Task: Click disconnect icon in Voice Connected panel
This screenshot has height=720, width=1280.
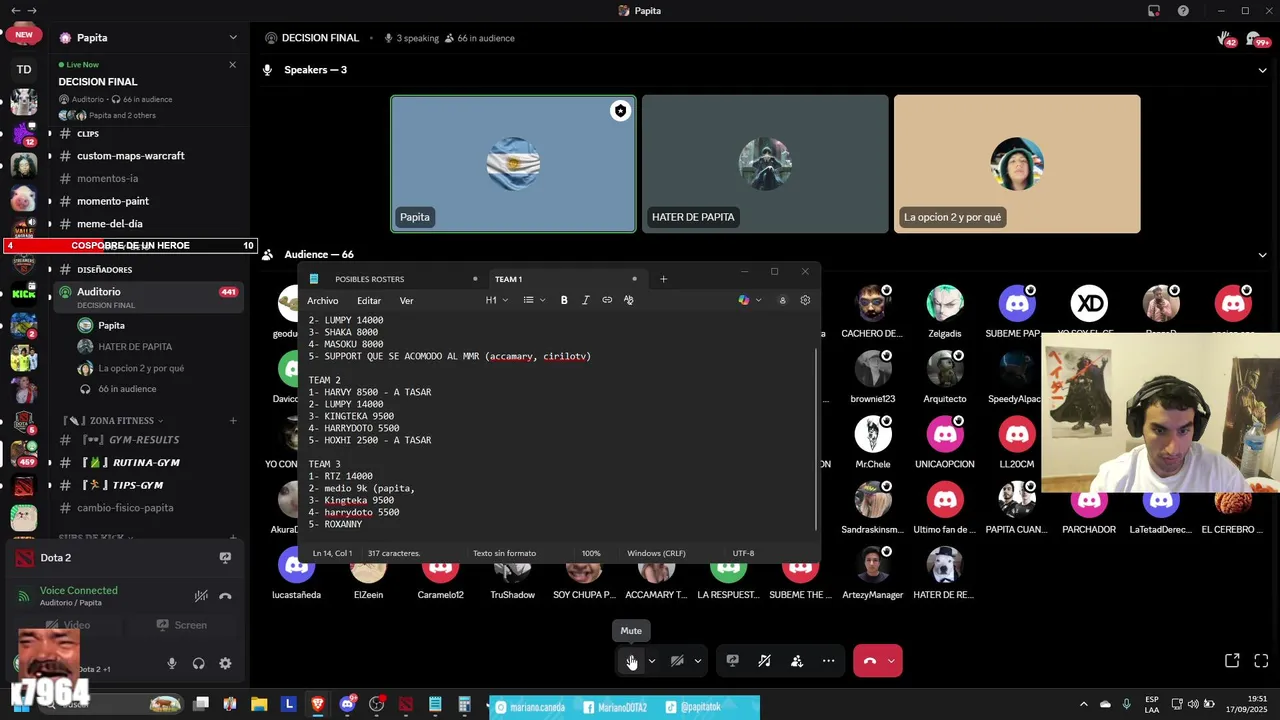Action: [225, 596]
